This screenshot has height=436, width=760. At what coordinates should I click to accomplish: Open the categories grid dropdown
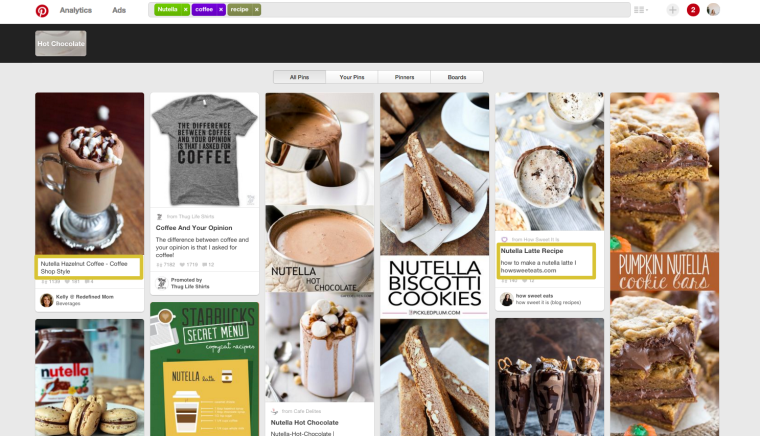[641, 10]
